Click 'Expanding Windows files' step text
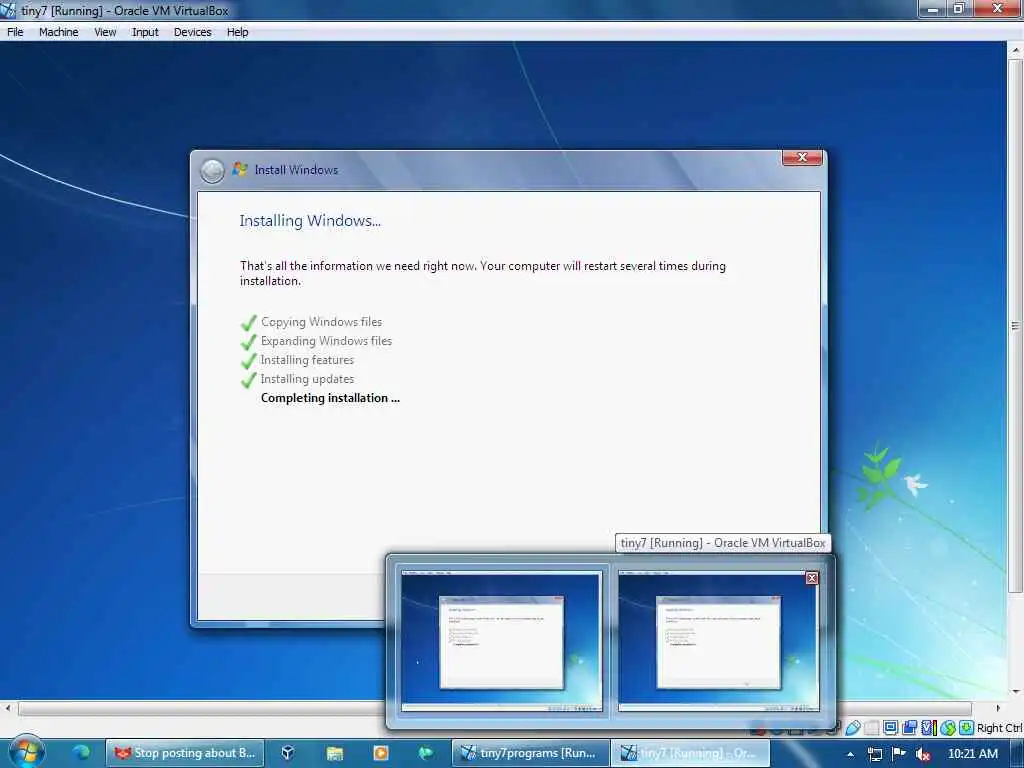The width and height of the screenshot is (1024, 768). (326, 341)
